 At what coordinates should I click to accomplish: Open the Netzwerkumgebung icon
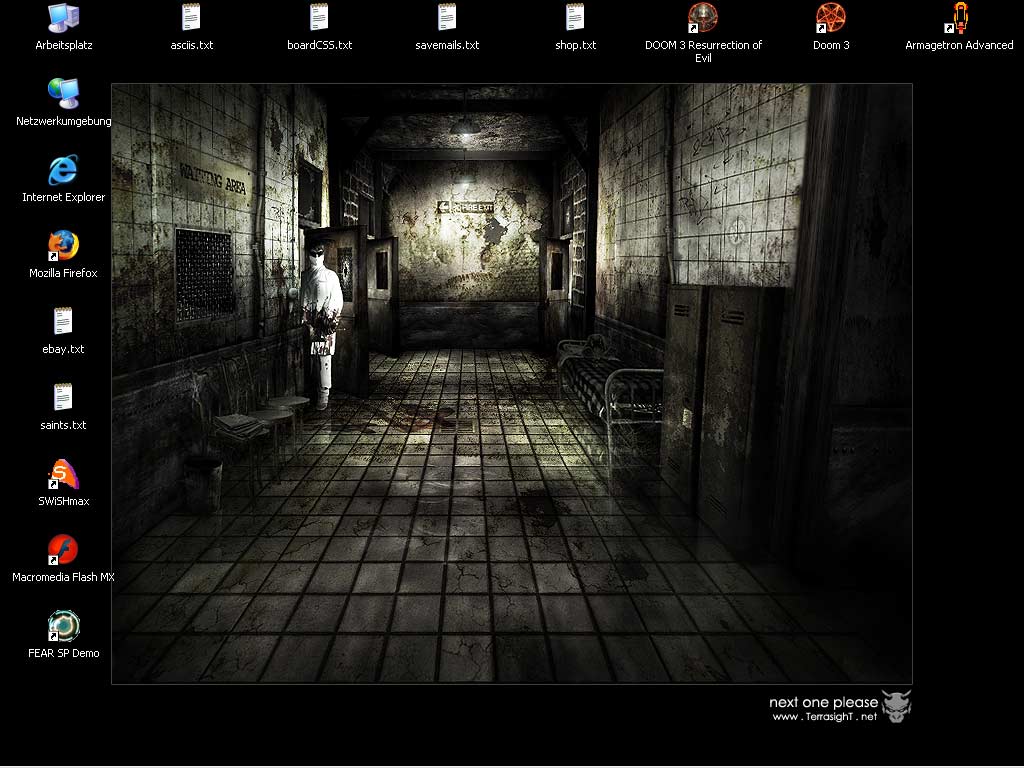(63, 93)
